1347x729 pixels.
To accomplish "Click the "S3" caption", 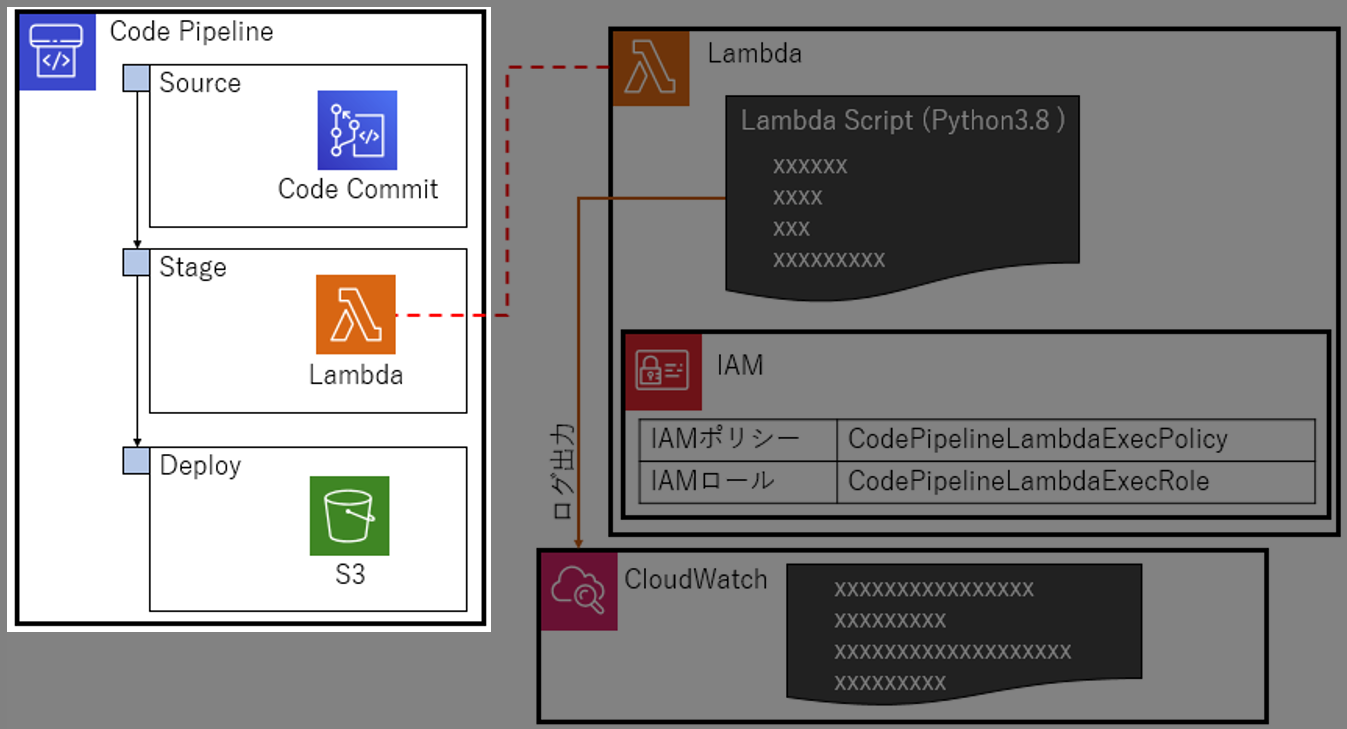I will point(350,575).
